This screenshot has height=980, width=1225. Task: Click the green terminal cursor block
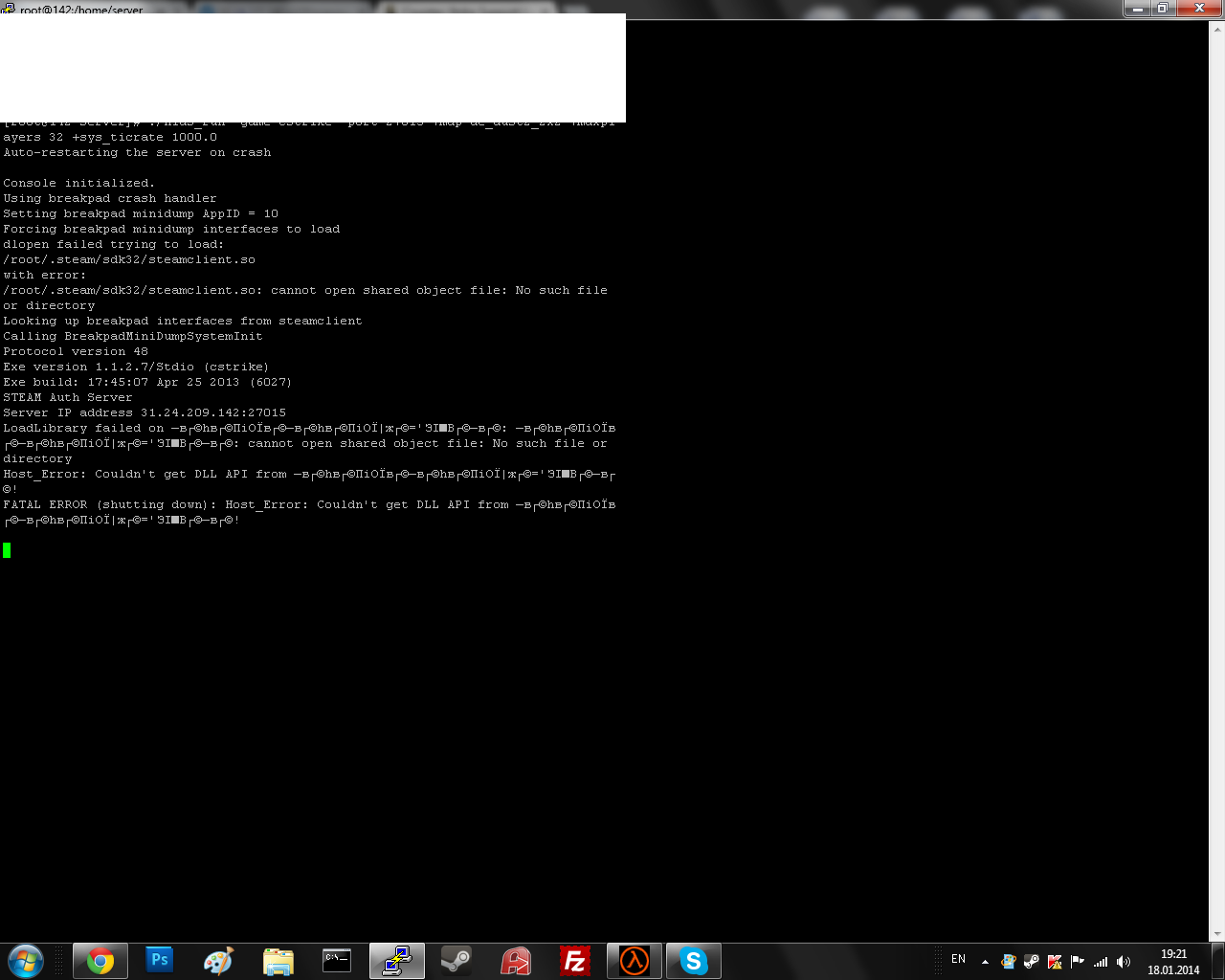click(x=7, y=550)
